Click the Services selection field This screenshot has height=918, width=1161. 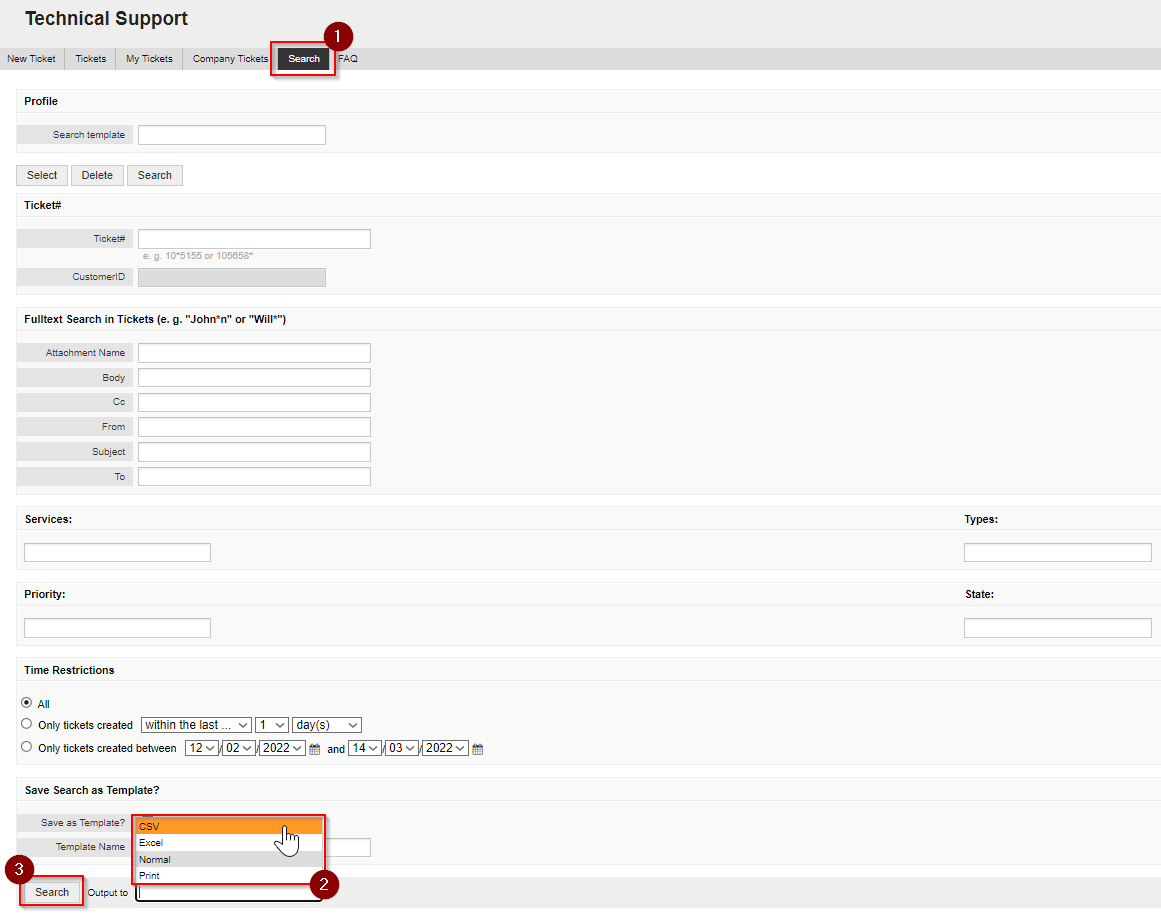(117, 553)
